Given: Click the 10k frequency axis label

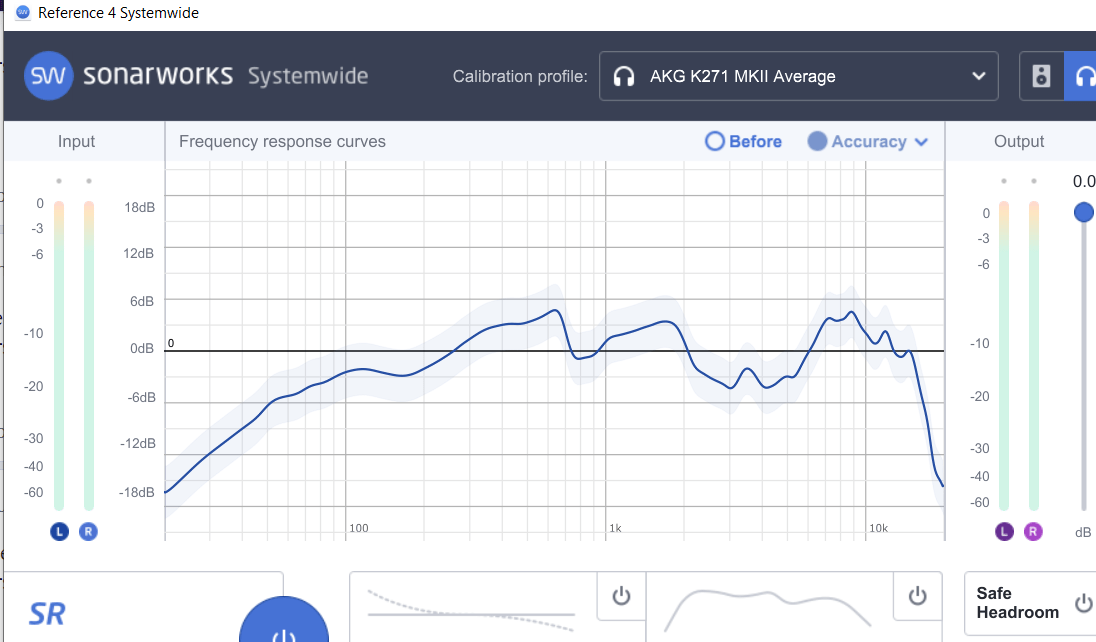Looking at the screenshot, I should 878,528.
